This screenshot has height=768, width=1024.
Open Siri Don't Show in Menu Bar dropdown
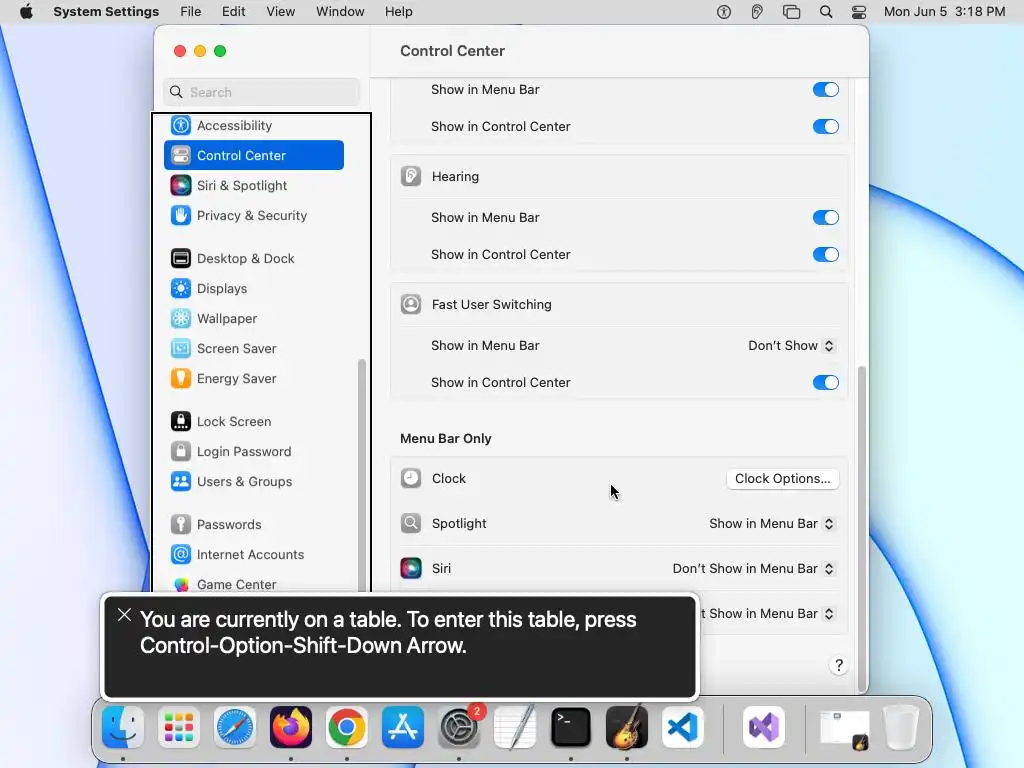point(754,569)
